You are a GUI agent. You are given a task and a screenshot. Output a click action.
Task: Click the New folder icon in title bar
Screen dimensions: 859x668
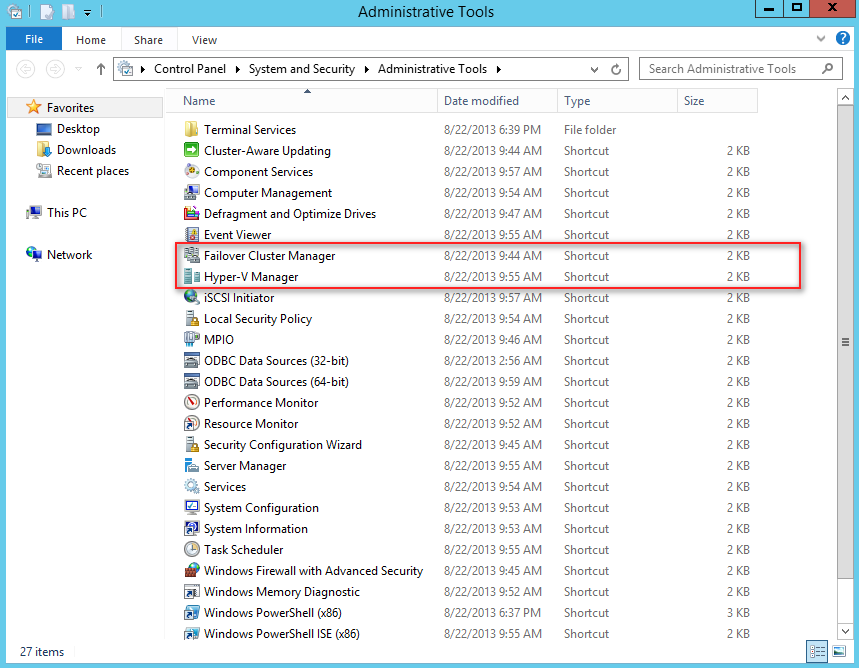[x=68, y=12]
